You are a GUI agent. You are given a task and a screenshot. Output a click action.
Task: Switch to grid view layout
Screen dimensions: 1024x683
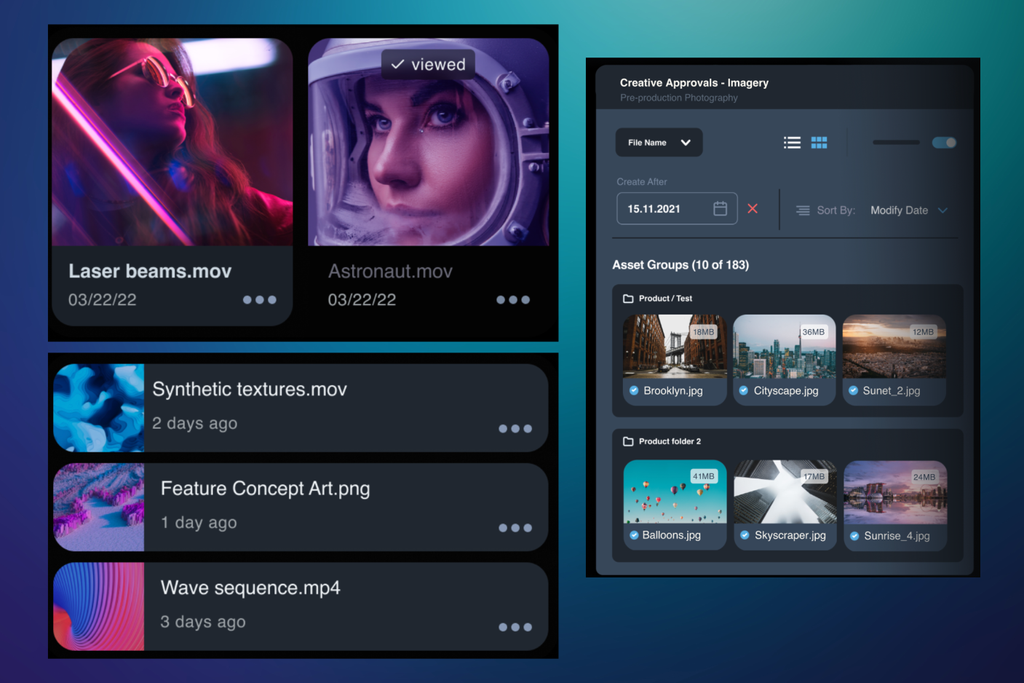click(818, 143)
